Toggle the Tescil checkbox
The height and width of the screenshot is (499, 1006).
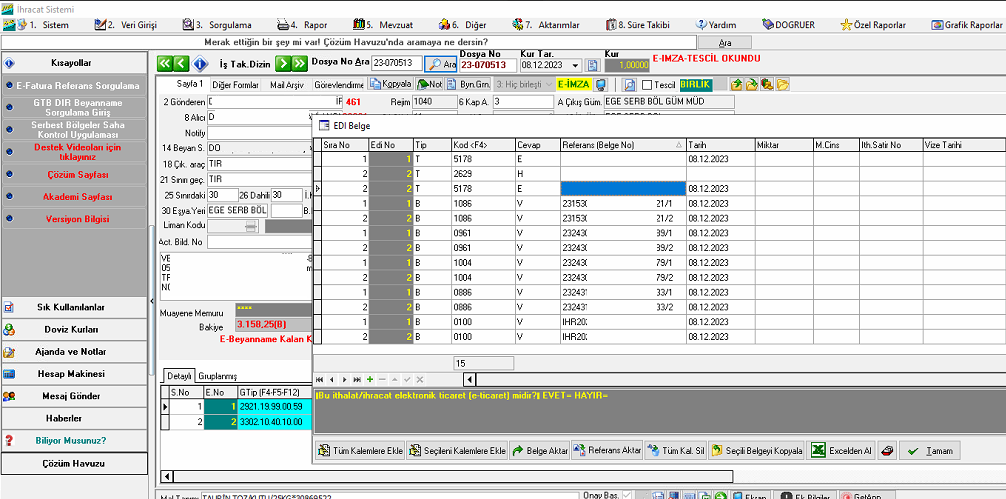click(x=646, y=85)
